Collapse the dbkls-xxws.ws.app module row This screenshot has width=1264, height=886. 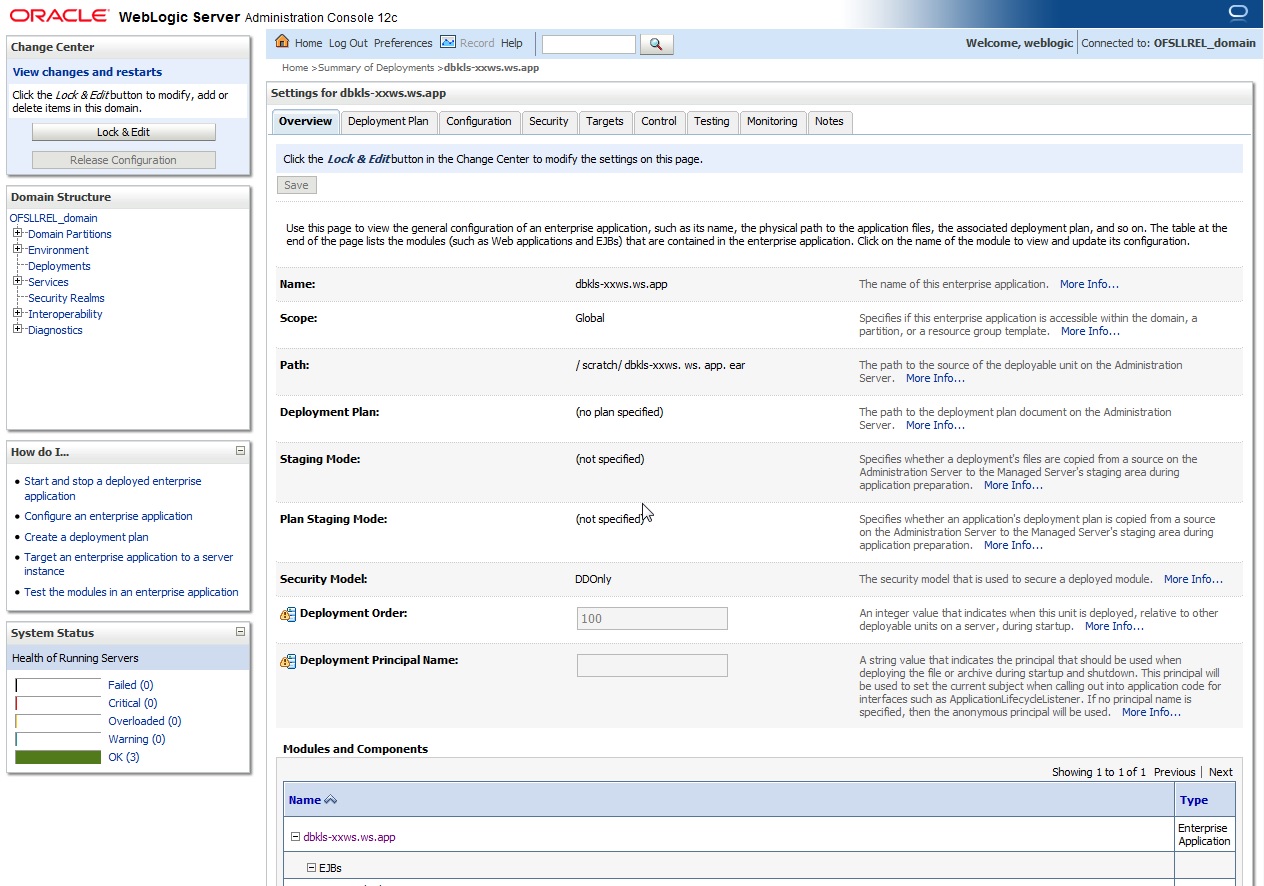pyautogui.click(x=295, y=837)
